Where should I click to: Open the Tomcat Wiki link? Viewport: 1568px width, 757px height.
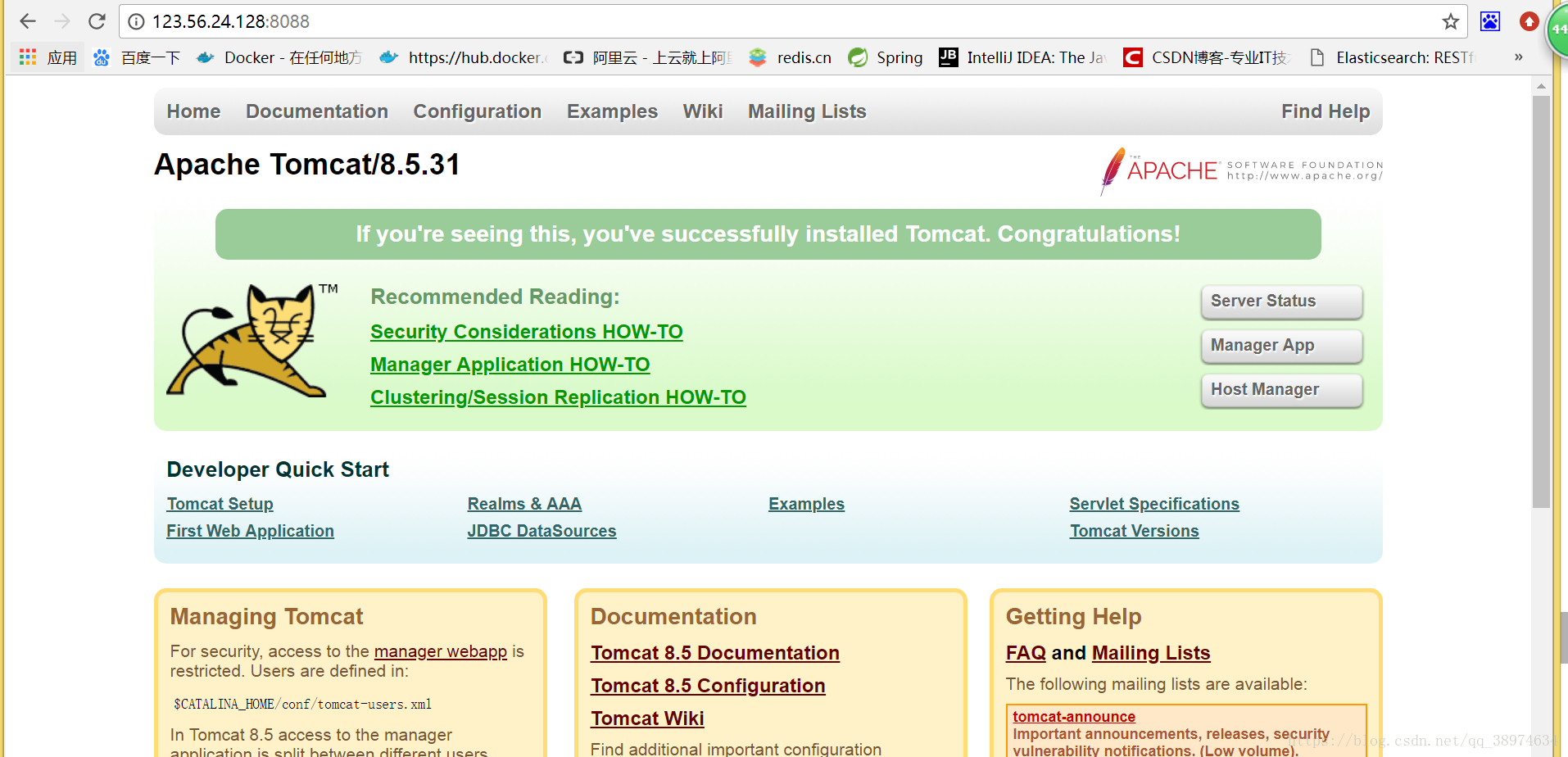[x=647, y=718]
